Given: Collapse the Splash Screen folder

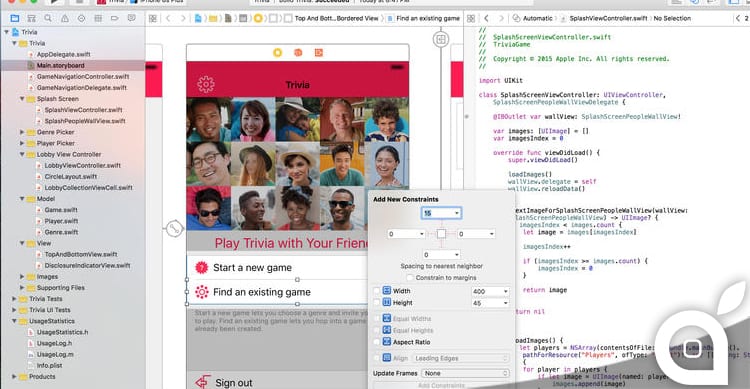Looking at the screenshot, I should (22, 99).
